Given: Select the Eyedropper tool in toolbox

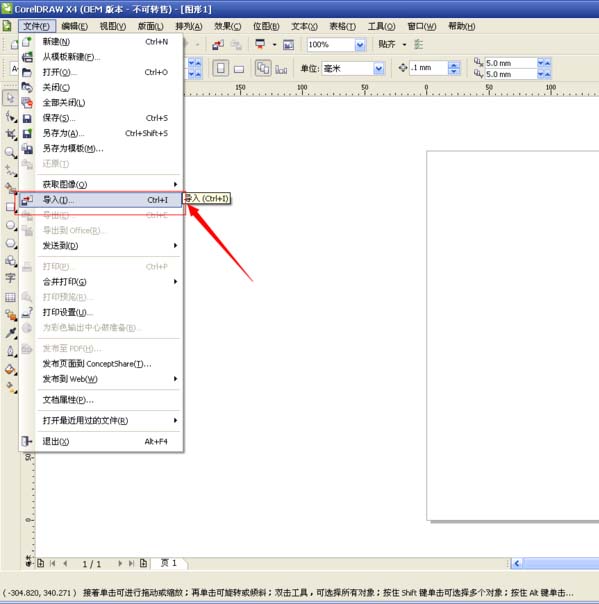Looking at the screenshot, I should [10, 333].
